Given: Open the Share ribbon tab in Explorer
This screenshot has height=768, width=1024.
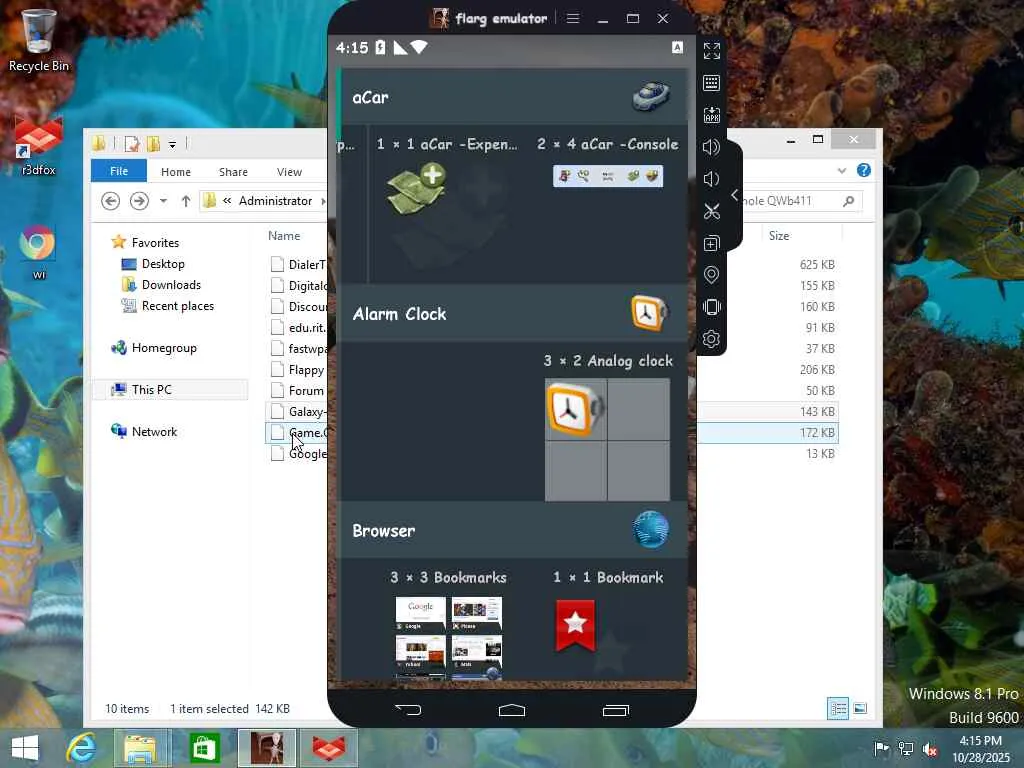Looking at the screenshot, I should click(x=233, y=172).
